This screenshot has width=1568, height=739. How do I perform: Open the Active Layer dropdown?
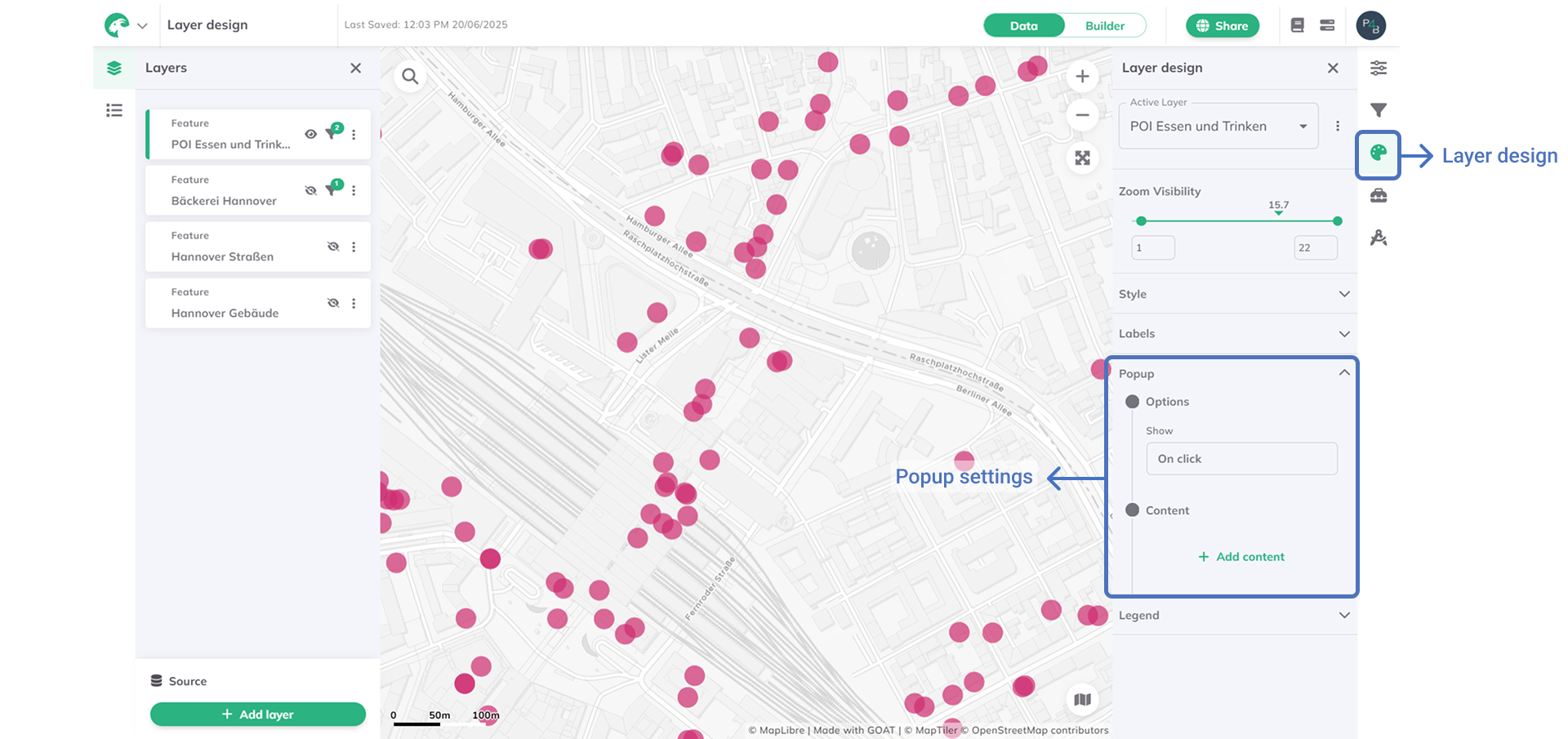[x=1218, y=127]
